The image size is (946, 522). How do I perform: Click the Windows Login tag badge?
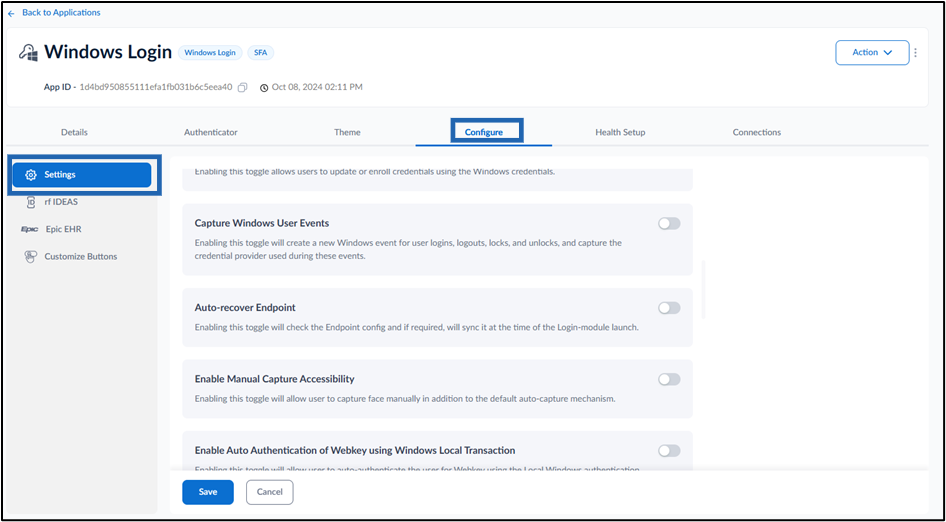coord(210,53)
